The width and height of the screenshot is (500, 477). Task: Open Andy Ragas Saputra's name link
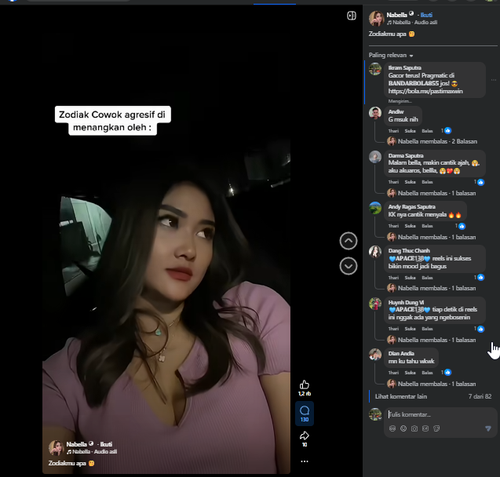click(412, 207)
